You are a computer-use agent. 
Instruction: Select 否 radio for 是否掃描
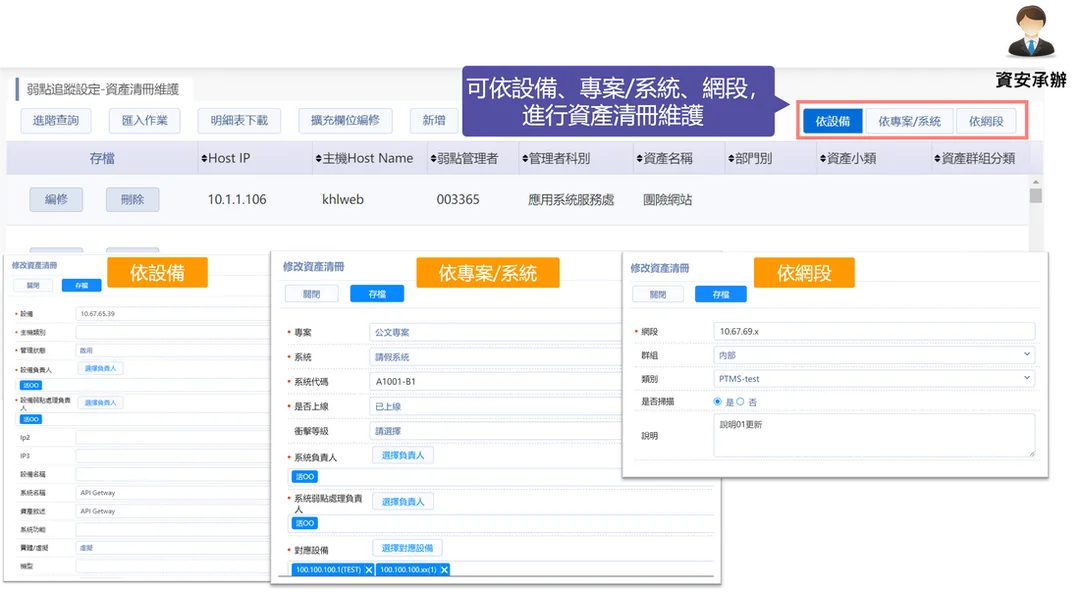coord(740,402)
